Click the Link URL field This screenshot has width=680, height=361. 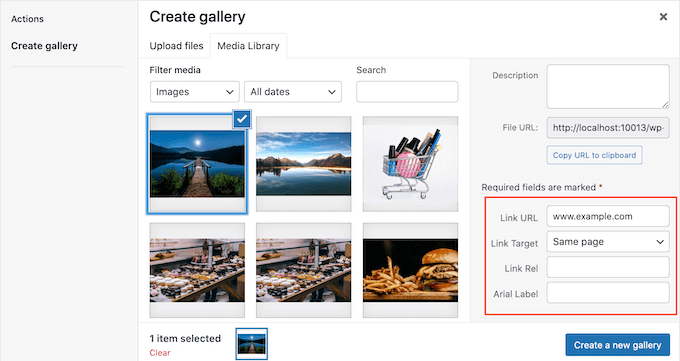[608, 216]
